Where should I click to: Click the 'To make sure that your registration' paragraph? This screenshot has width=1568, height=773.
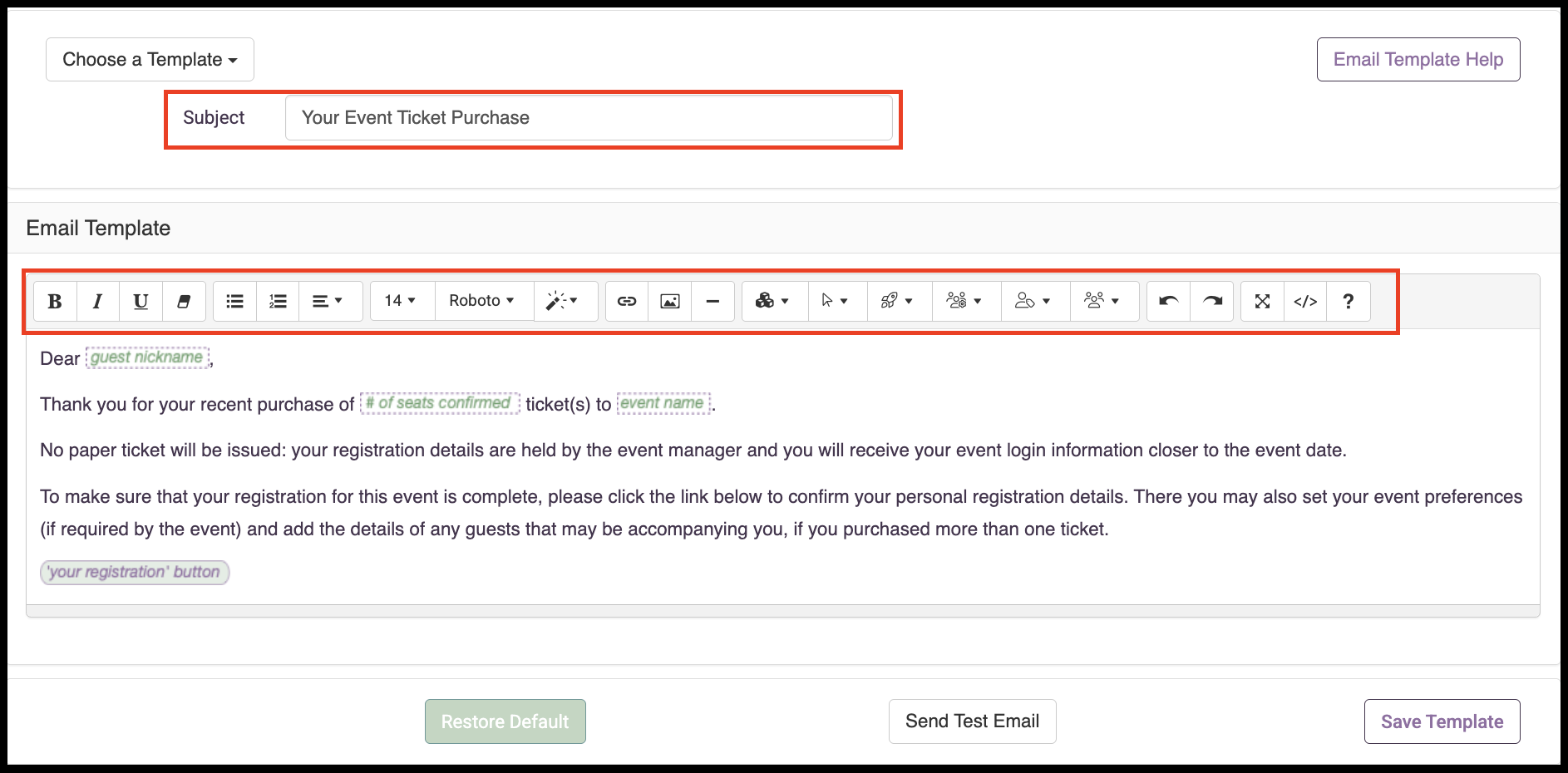pyautogui.click(x=782, y=513)
